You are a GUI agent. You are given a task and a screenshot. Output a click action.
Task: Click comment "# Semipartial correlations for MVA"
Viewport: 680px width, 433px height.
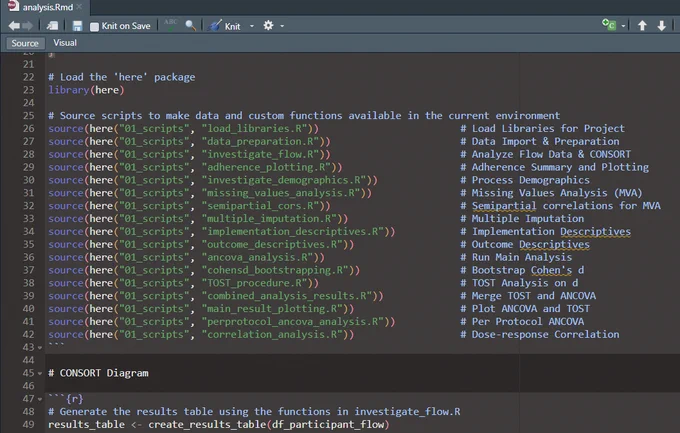point(561,206)
